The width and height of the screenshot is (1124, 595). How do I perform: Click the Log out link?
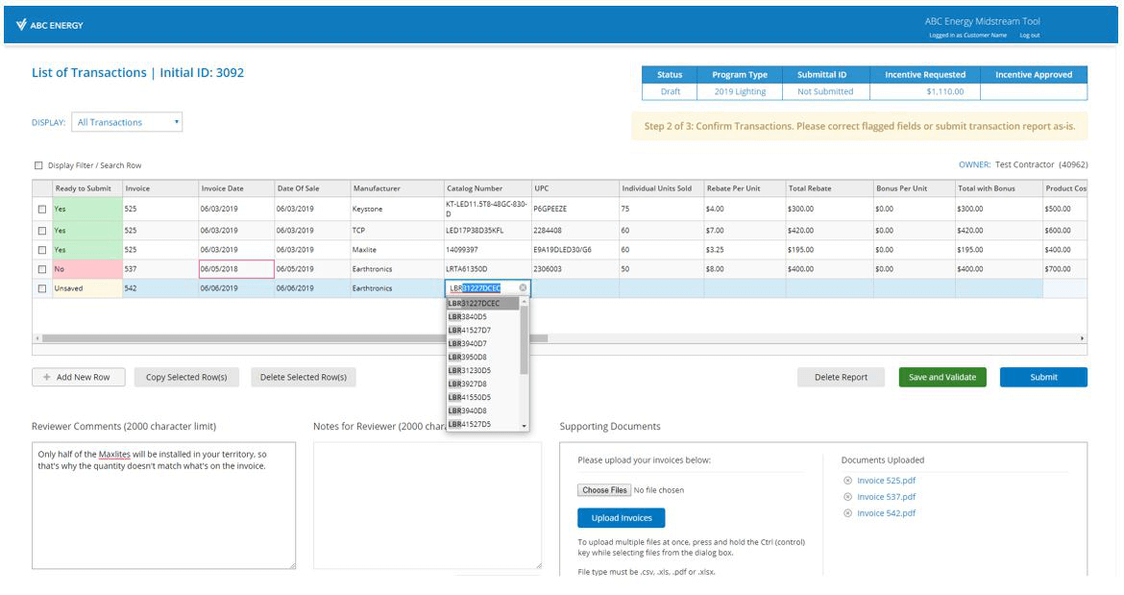click(1029, 35)
